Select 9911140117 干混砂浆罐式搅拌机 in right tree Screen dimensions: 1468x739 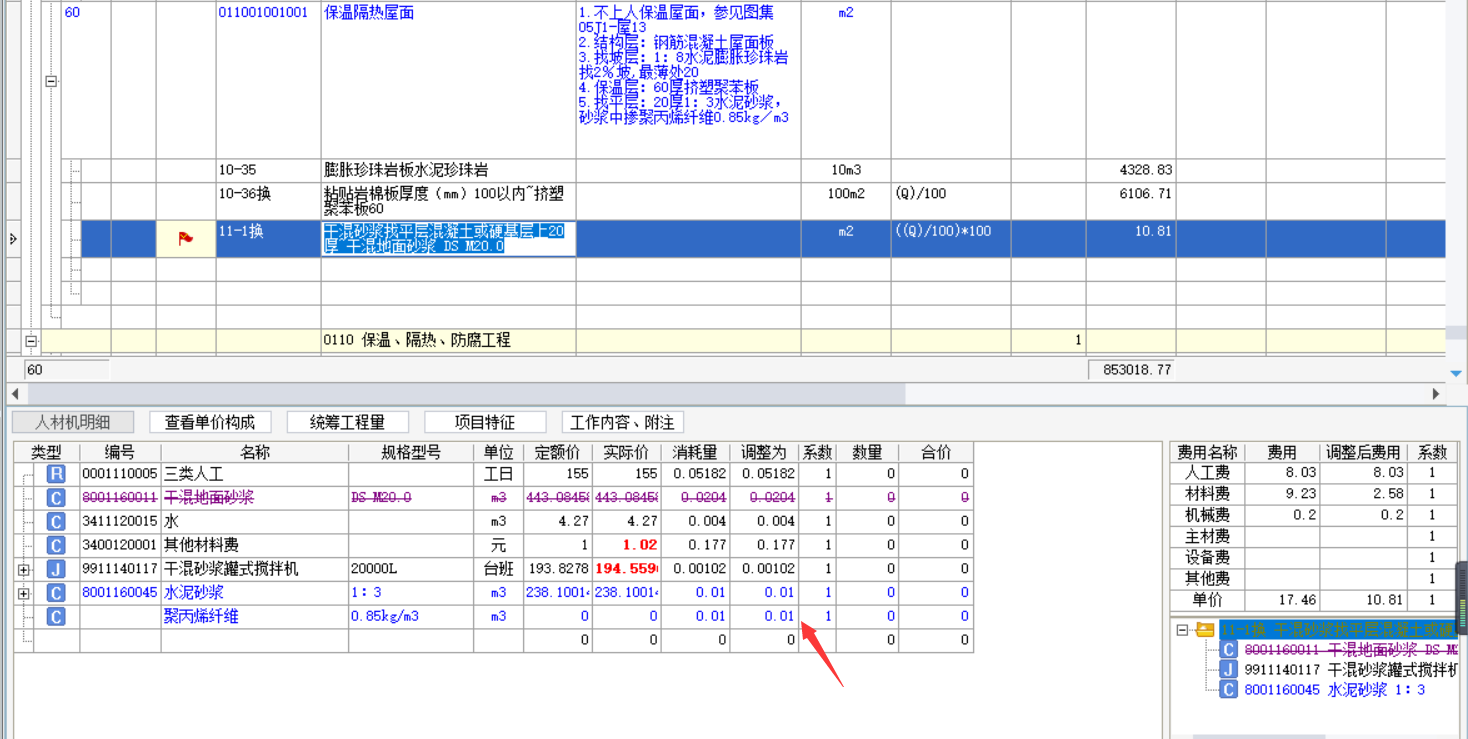pyautogui.click(x=1350, y=670)
